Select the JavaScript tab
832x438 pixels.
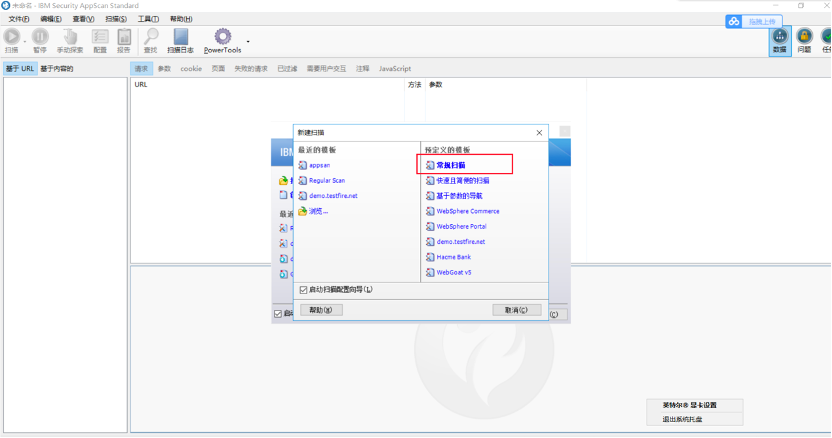pyautogui.click(x=395, y=68)
